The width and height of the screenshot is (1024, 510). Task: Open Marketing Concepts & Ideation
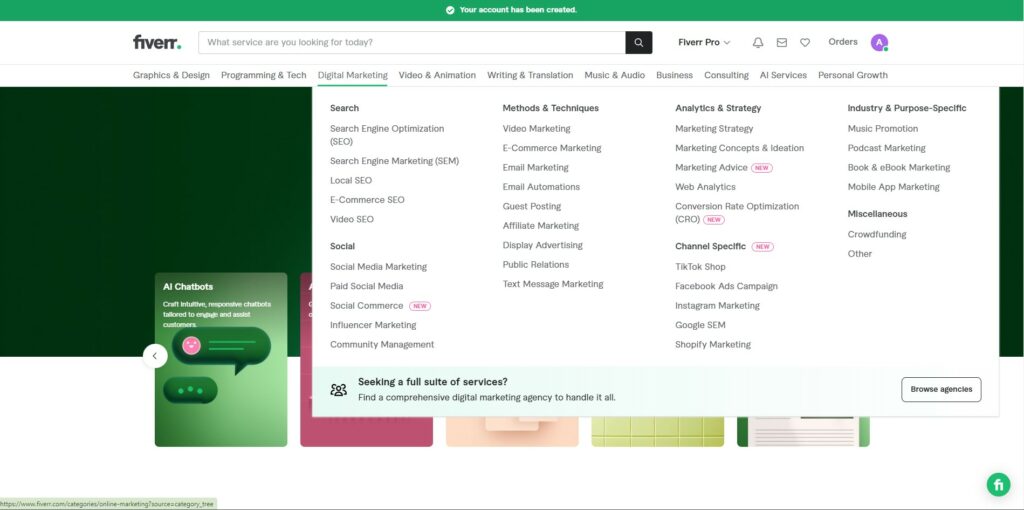[739, 148]
